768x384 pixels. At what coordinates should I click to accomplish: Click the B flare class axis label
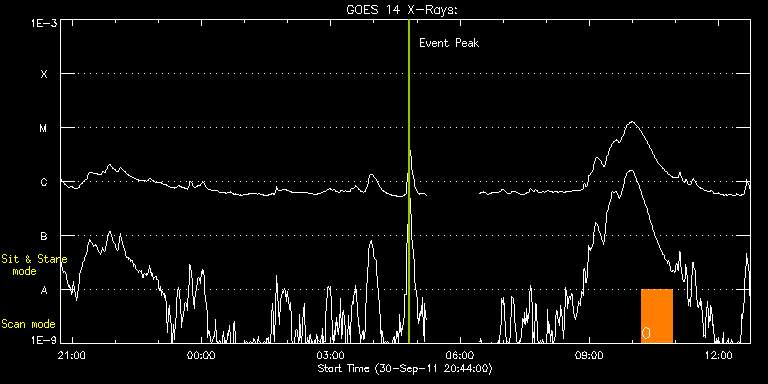[44, 237]
